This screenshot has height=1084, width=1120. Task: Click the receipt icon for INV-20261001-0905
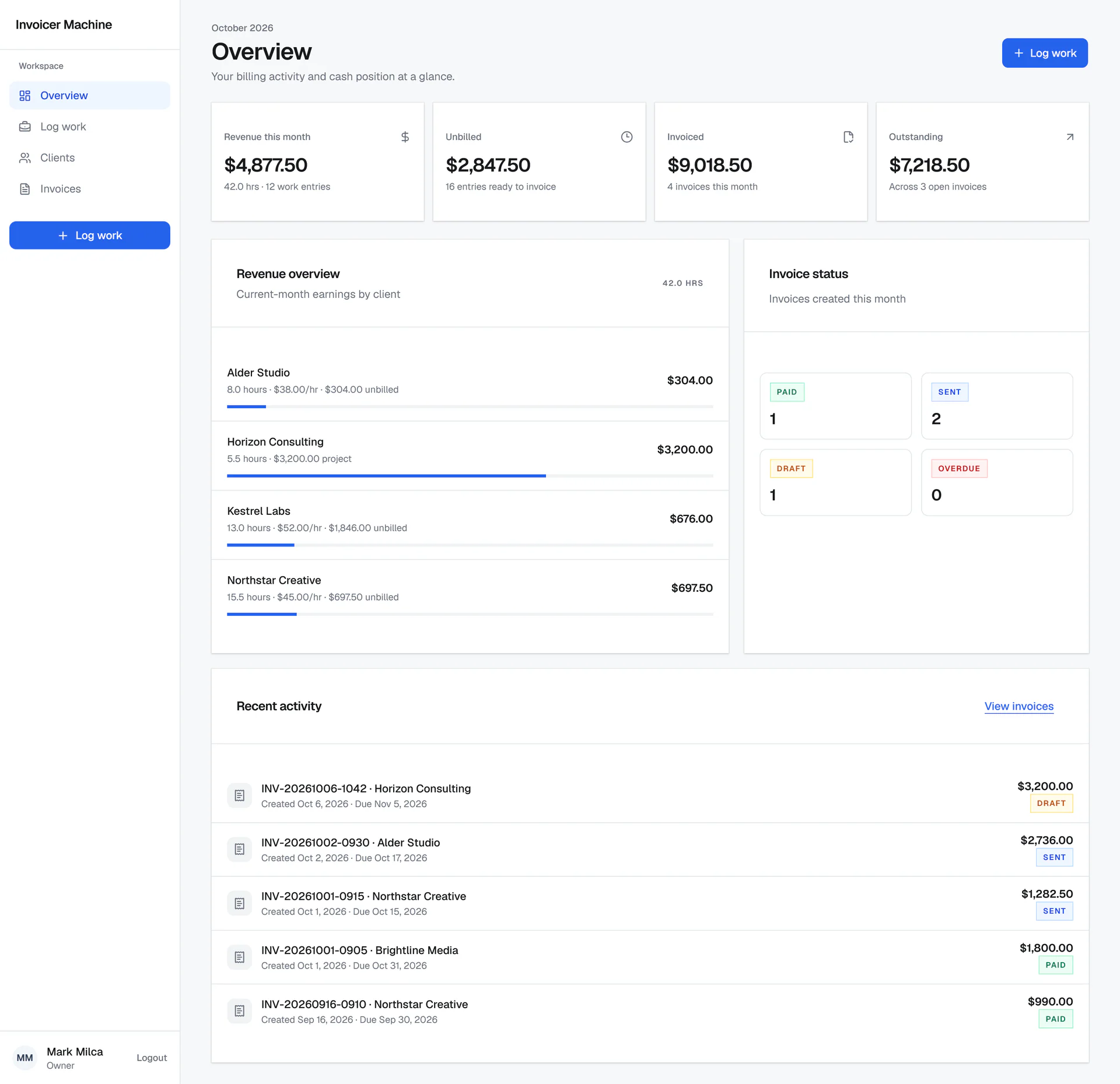click(x=239, y=957)
